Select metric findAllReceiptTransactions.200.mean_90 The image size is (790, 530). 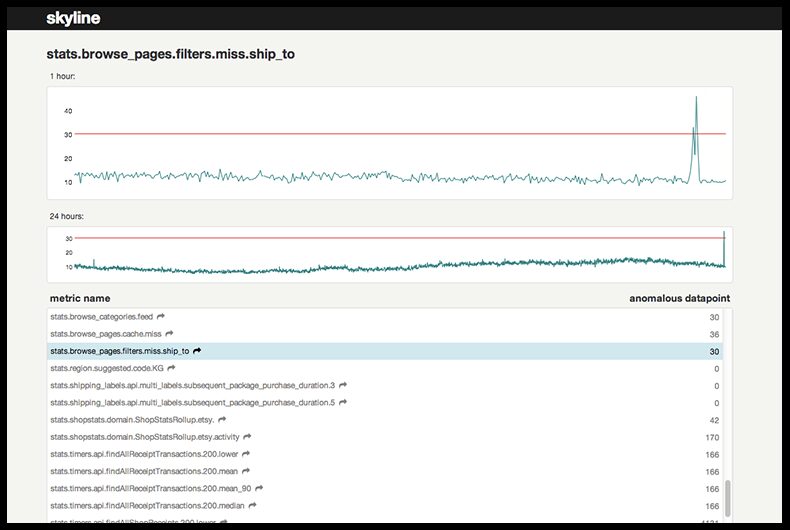pyautogui.click(x=151, y=488)
